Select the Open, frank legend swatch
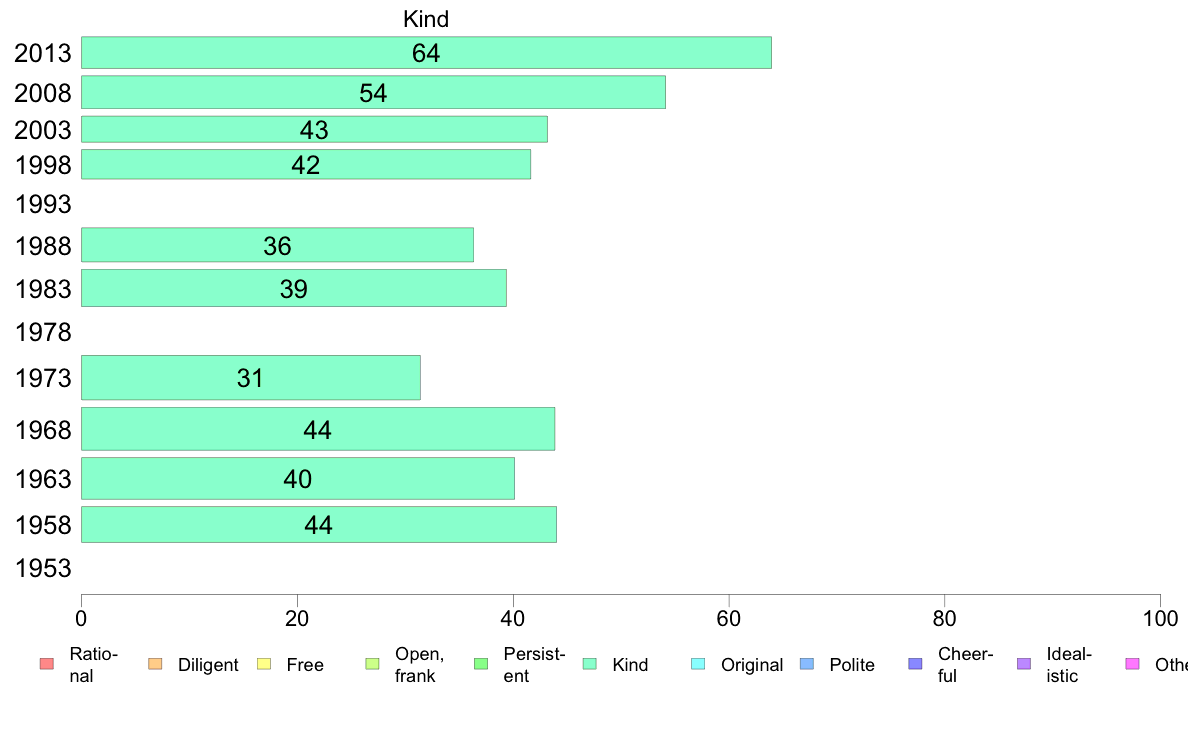Viewport: 1188px width, 736px height. [372, 664]
